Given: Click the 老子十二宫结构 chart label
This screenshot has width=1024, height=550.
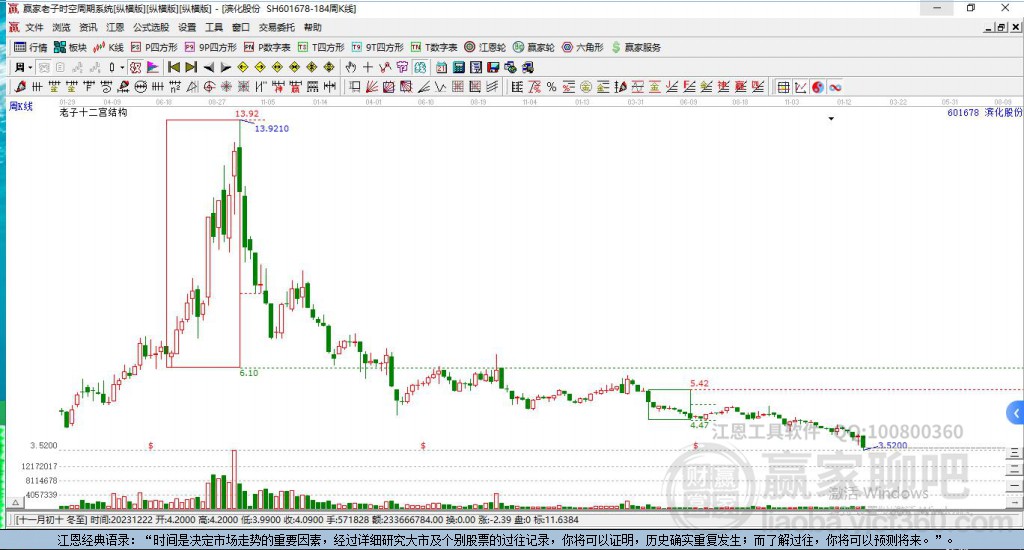Looking at the screenshot, I should [93, 112].
